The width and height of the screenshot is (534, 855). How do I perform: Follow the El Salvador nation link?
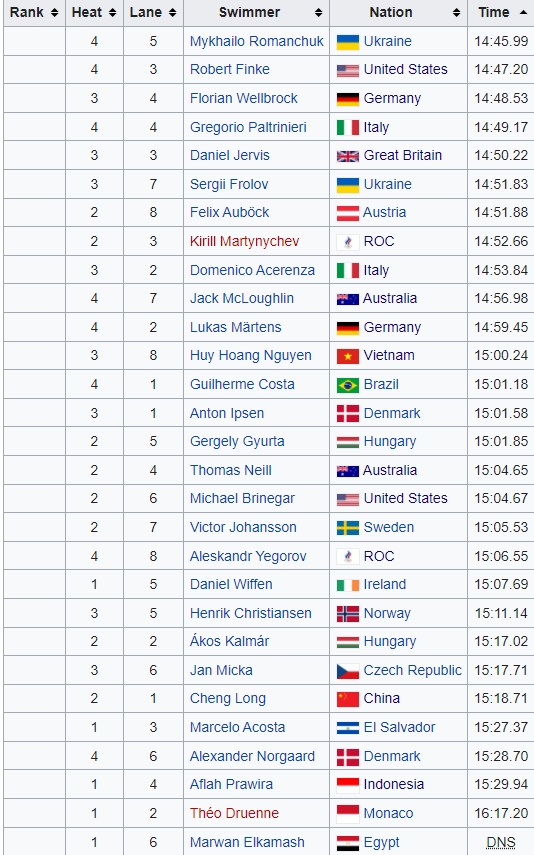[399, 727]
